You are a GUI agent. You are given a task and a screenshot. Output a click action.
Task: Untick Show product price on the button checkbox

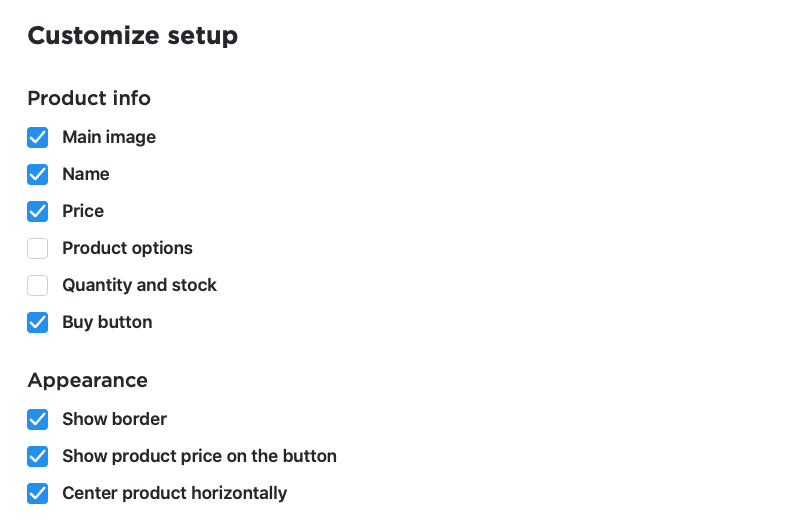[x=38, y=456]
